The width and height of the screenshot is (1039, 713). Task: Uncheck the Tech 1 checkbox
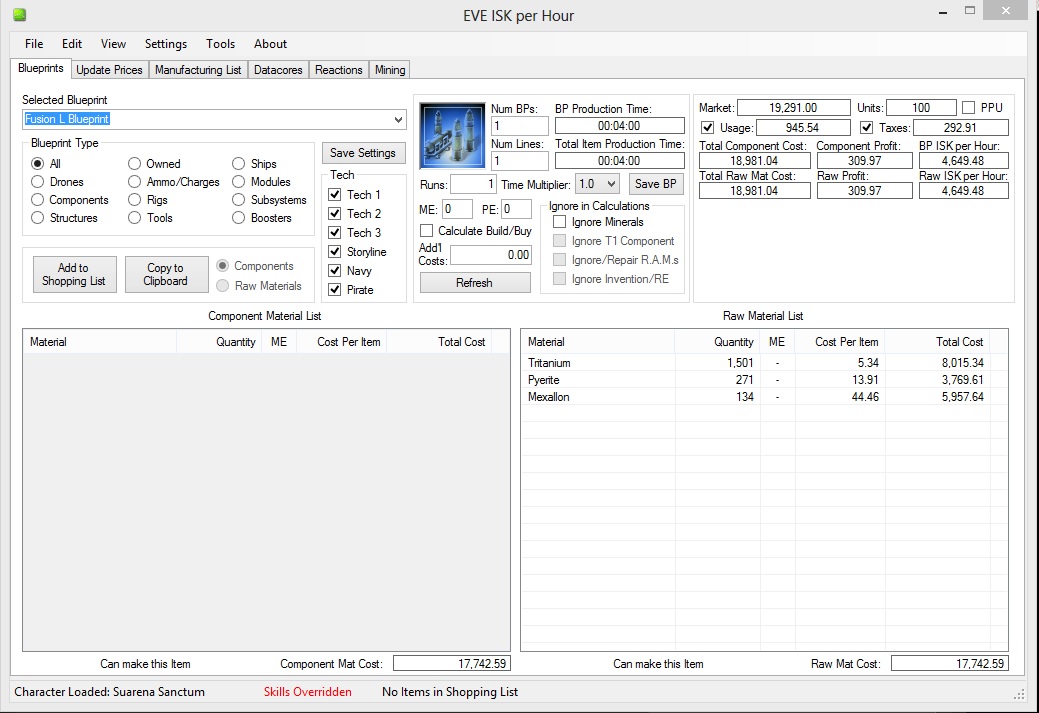pyautogui.click(x=335, y=195)
